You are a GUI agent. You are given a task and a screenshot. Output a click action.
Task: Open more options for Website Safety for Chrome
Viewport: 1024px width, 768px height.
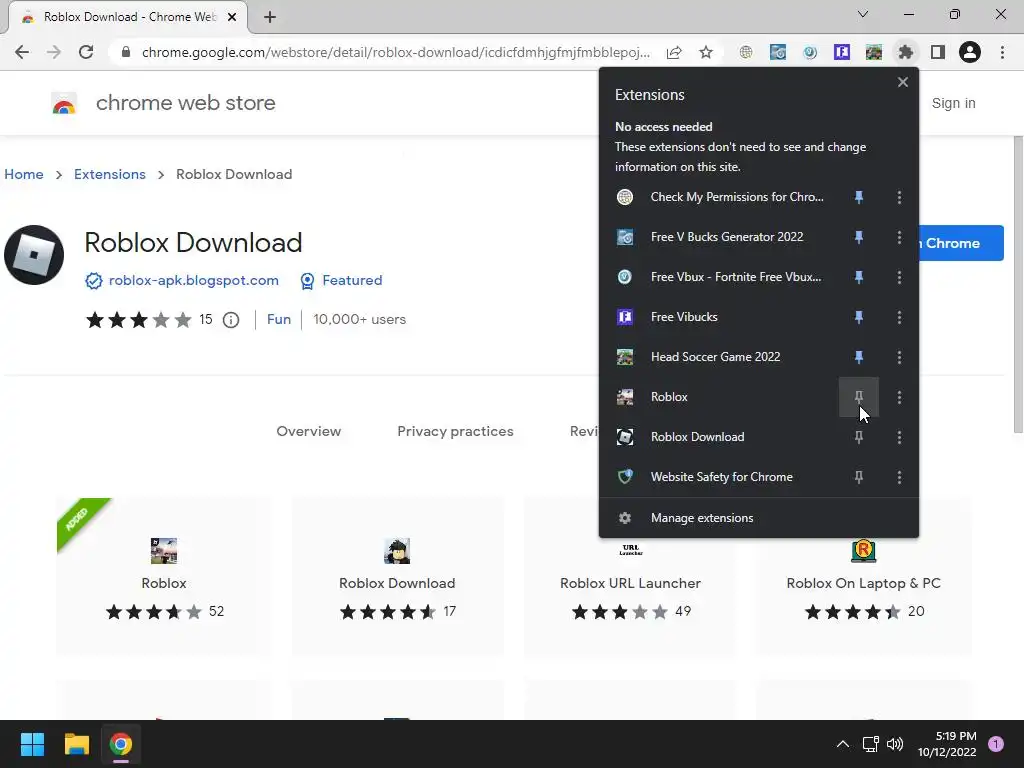(x=899, y=477)
